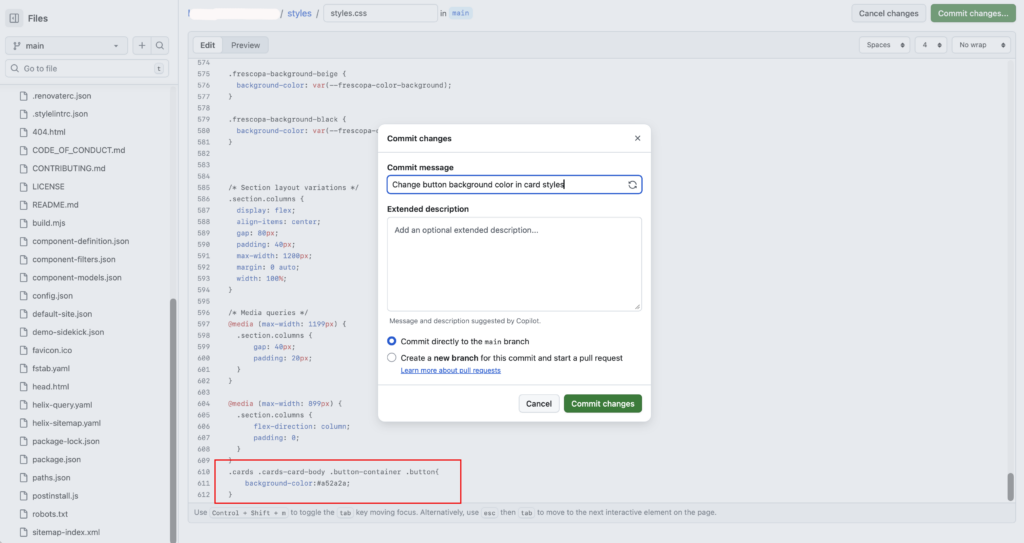
Task: Click file icon next to favicon.ico
Action: click(24, 350)
